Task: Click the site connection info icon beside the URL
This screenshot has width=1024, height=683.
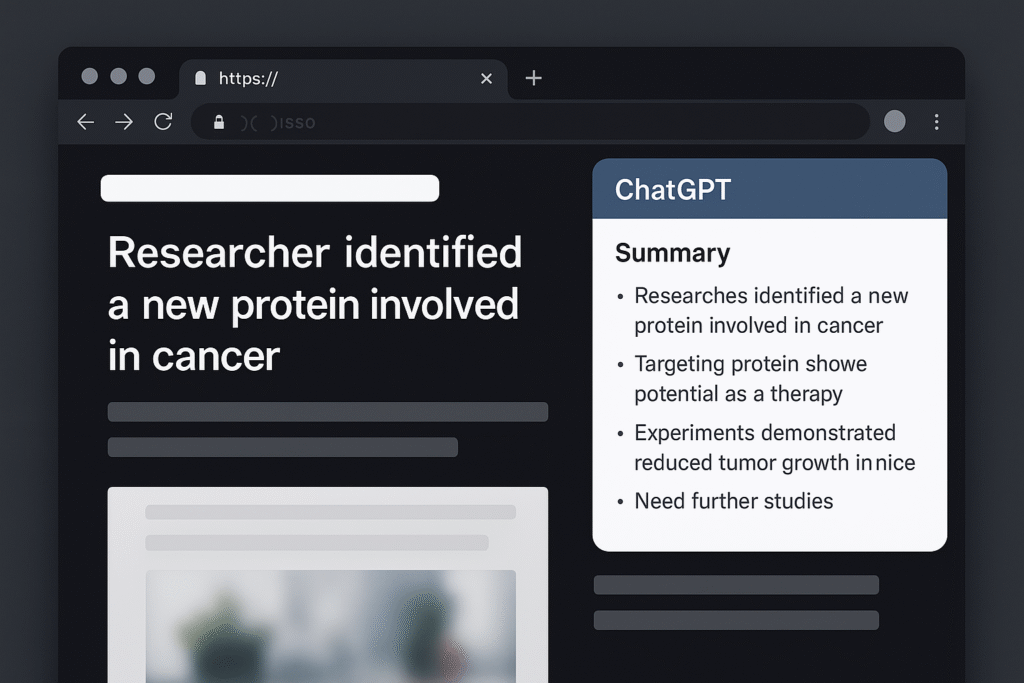Action: click(219, 121)
